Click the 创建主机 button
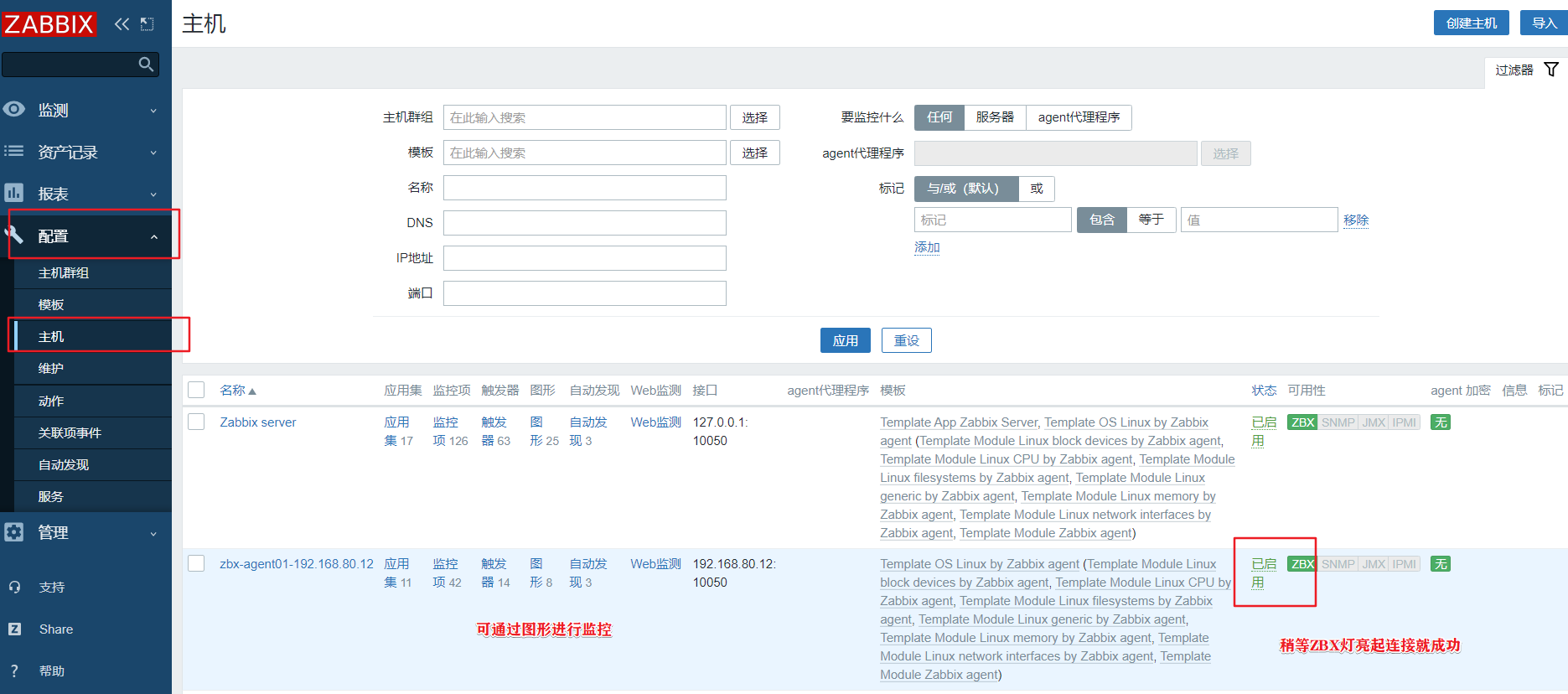 1472,23
